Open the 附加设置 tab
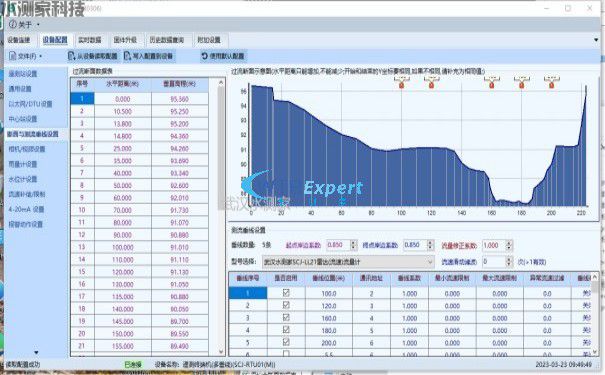Image resolution: width=605 pixels, height=375 pixels. click(x=209, y=40)
